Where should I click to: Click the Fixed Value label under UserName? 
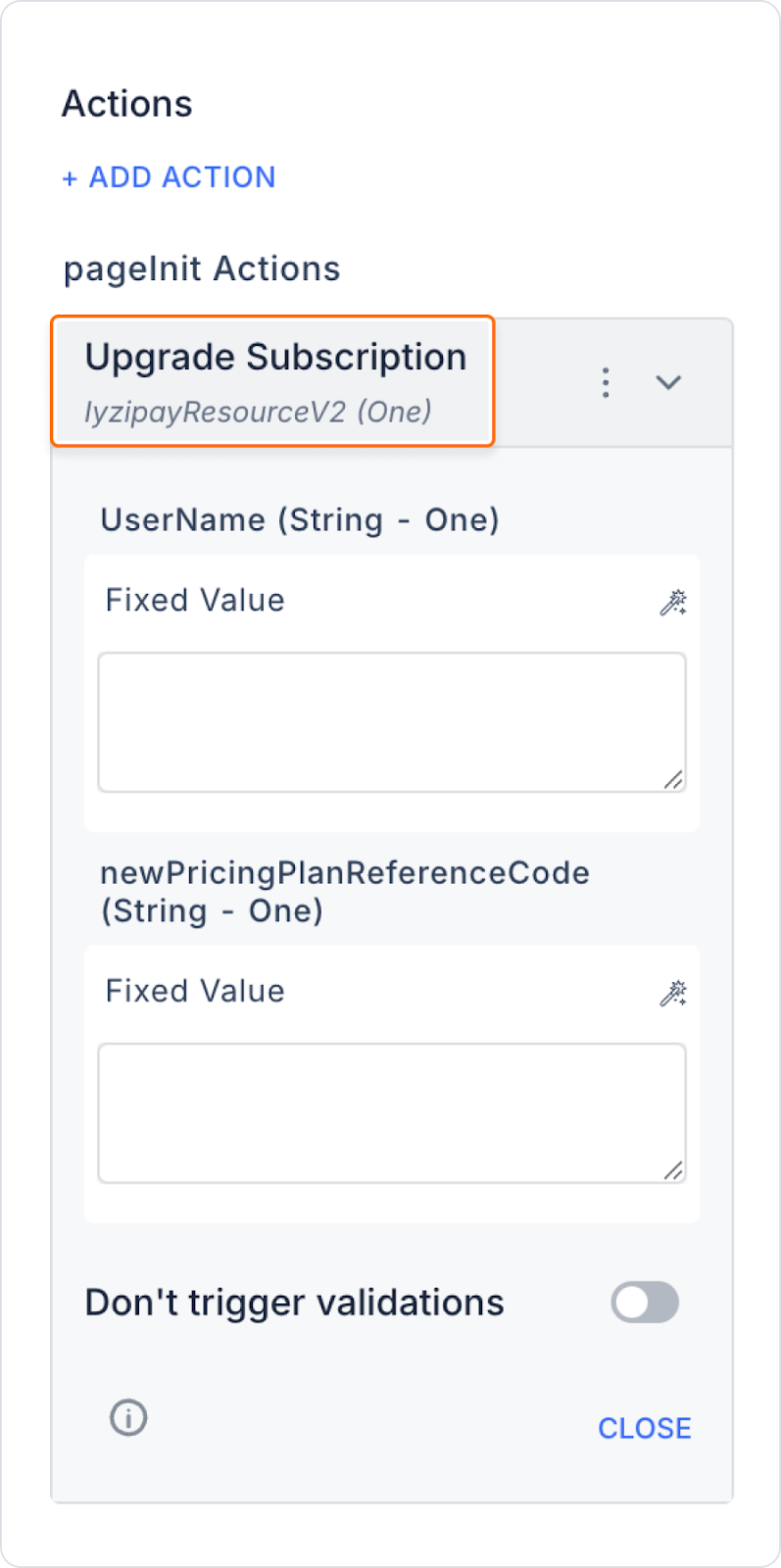(195, 600)
